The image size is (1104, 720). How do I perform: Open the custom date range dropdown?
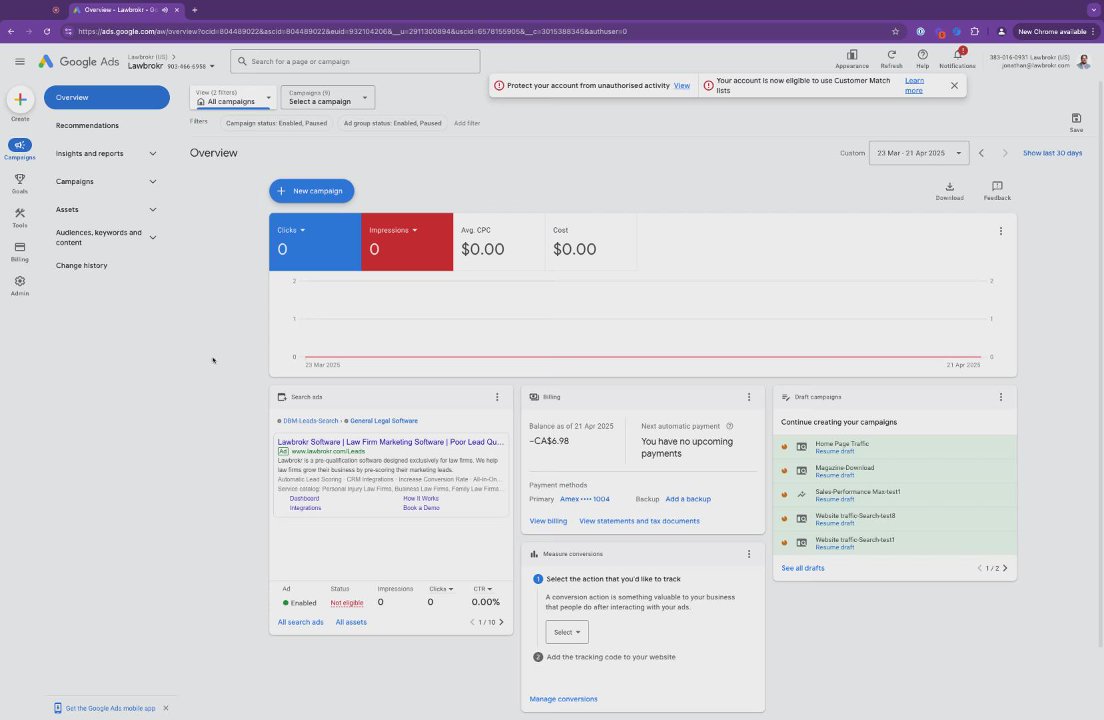point(919,153)
